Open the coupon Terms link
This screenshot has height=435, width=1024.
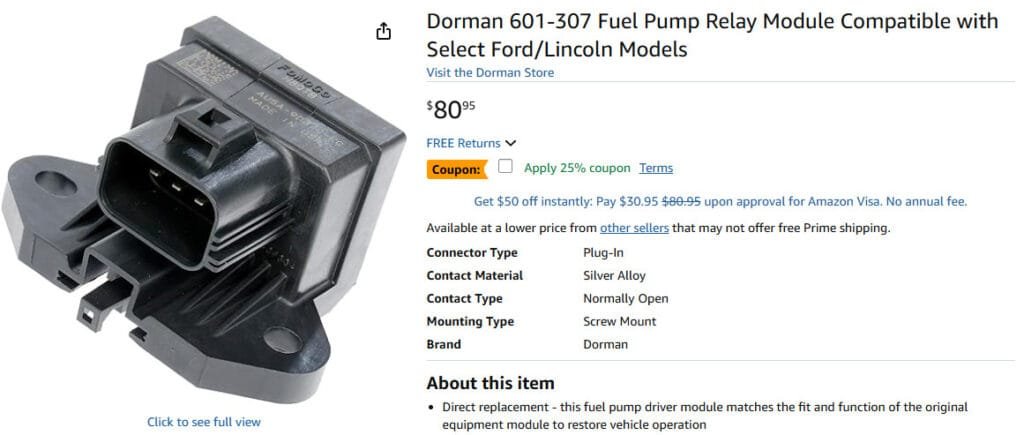coord(656,168)
